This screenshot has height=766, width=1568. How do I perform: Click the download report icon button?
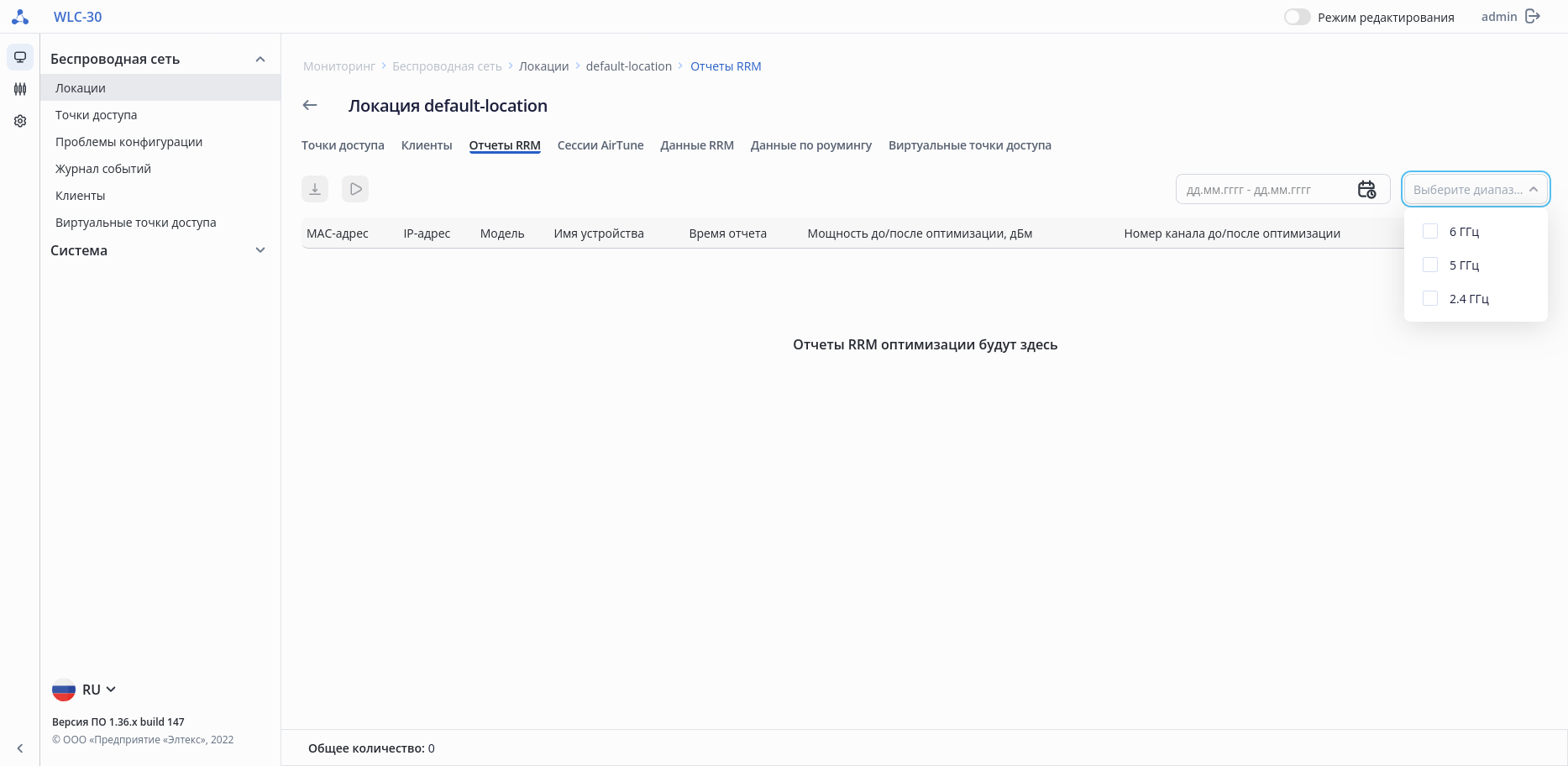[x=315, y=189]
